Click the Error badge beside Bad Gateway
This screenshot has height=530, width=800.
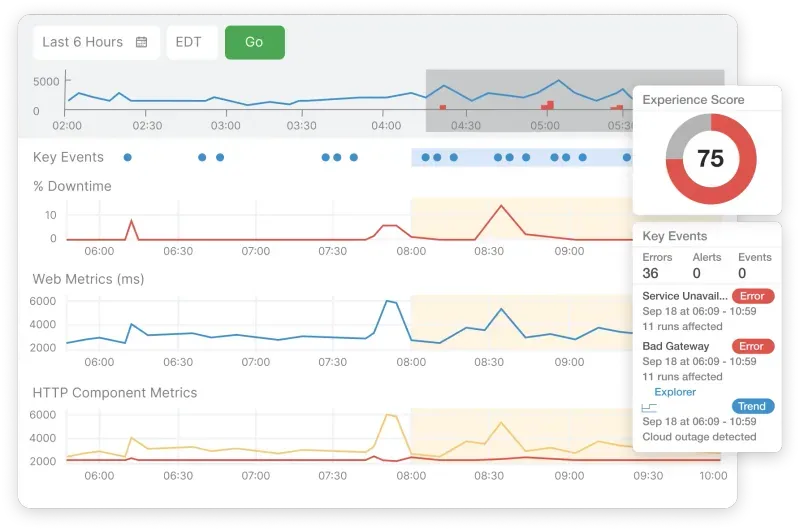(x=753, y=346)
